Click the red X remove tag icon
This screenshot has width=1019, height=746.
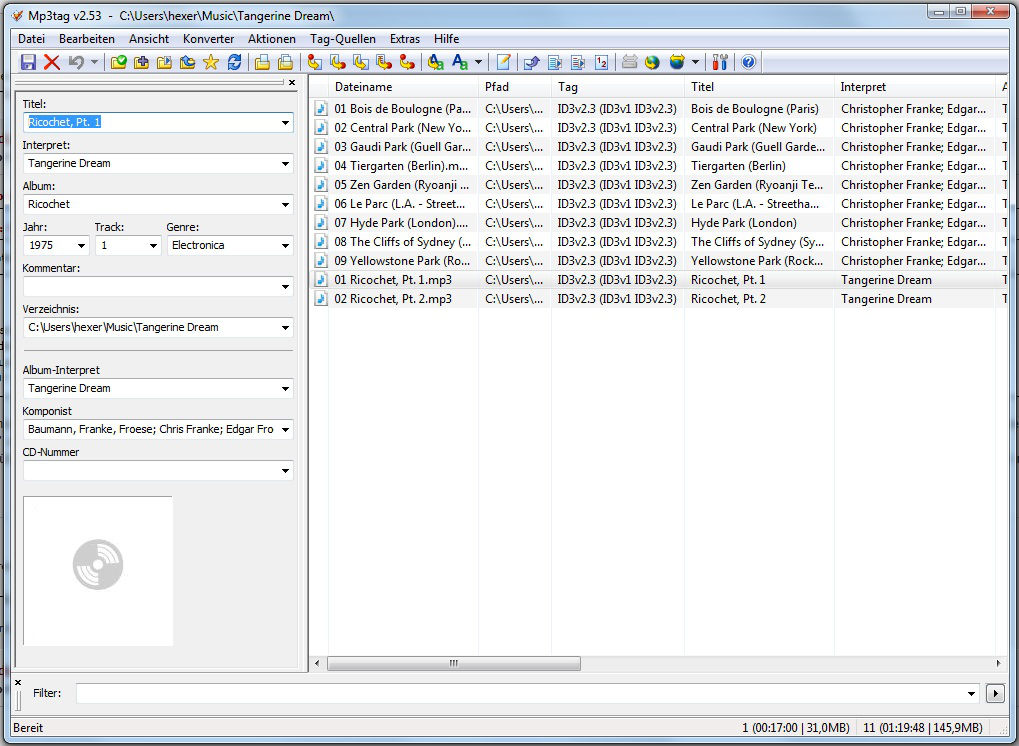point(52,62)
